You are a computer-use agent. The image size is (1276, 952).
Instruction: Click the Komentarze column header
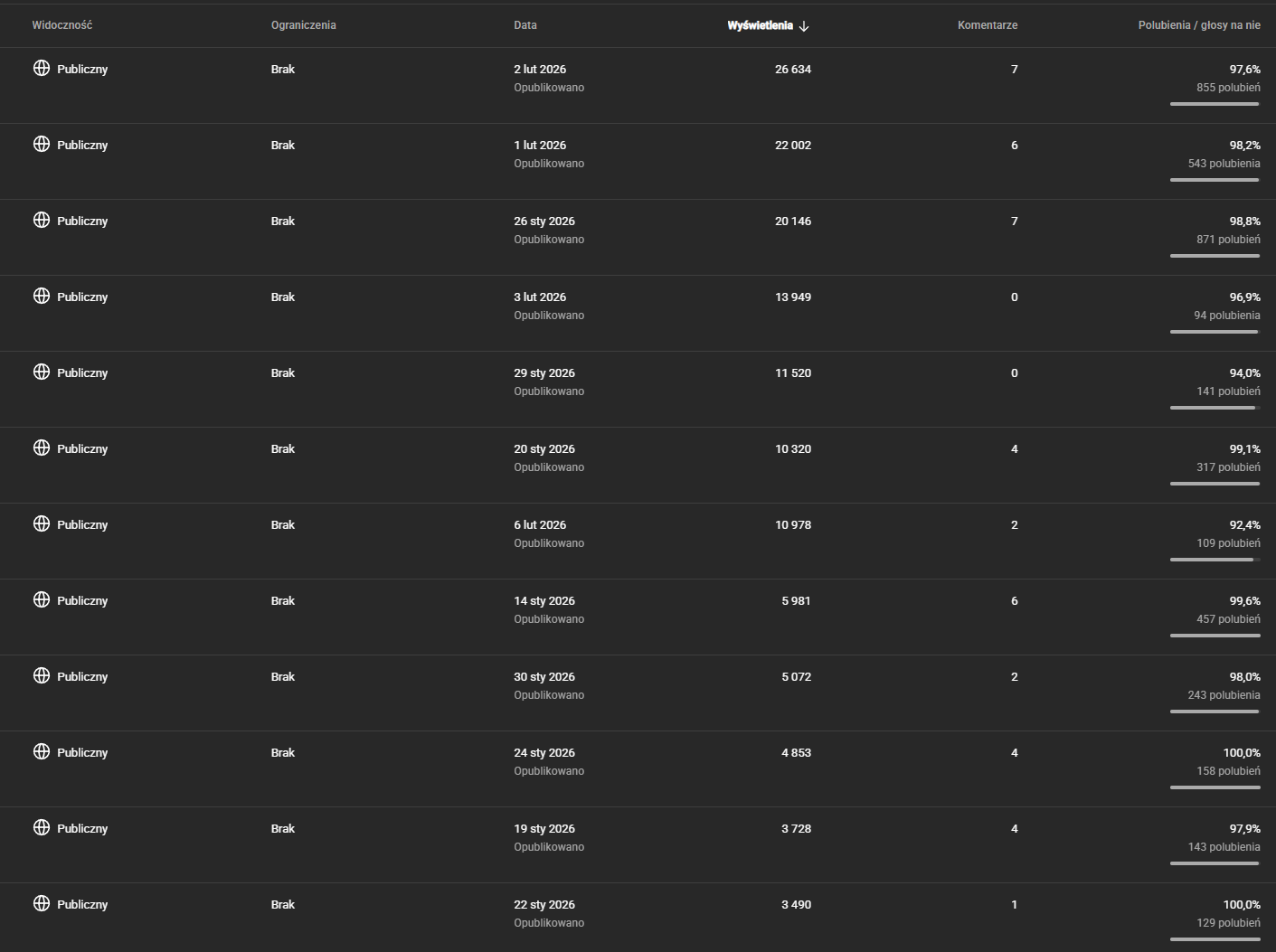[988, 25]
